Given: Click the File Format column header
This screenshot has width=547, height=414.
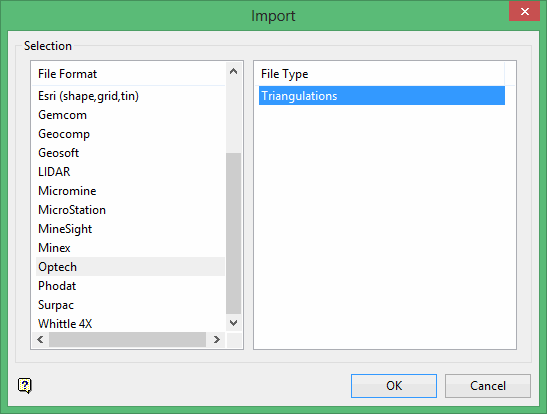Looking at the screenshot, I should (x=128, y=74).
